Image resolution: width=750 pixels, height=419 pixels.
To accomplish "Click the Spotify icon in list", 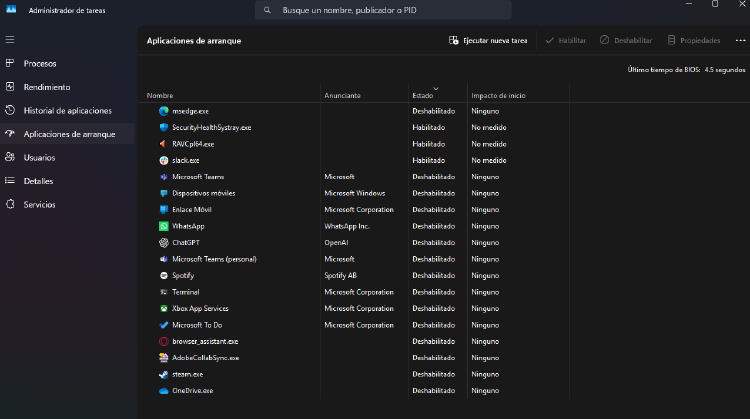I will tap(164, 276).
